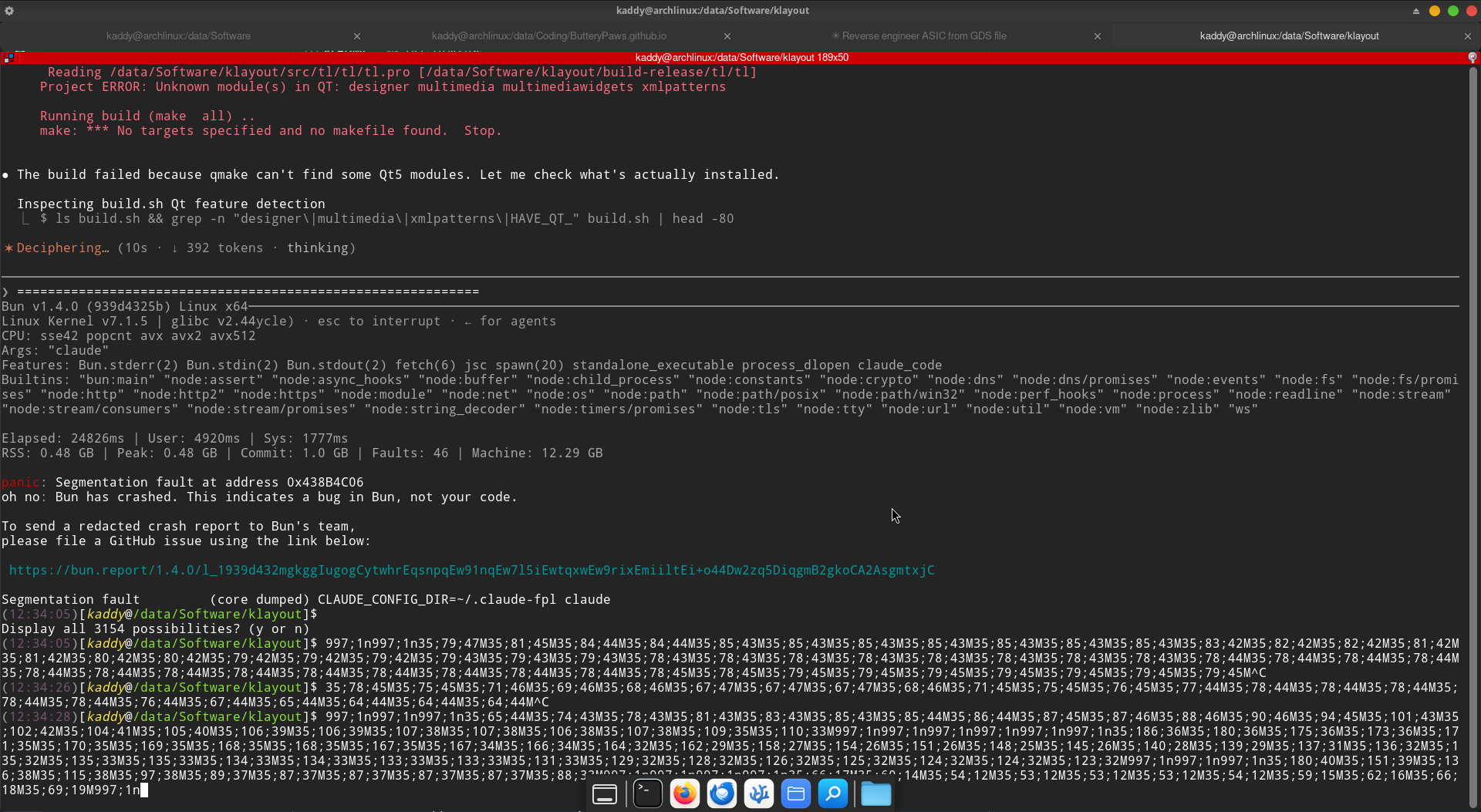Open the magnifier search app in dock
1481x812 pixels.
tap(832, 793)
